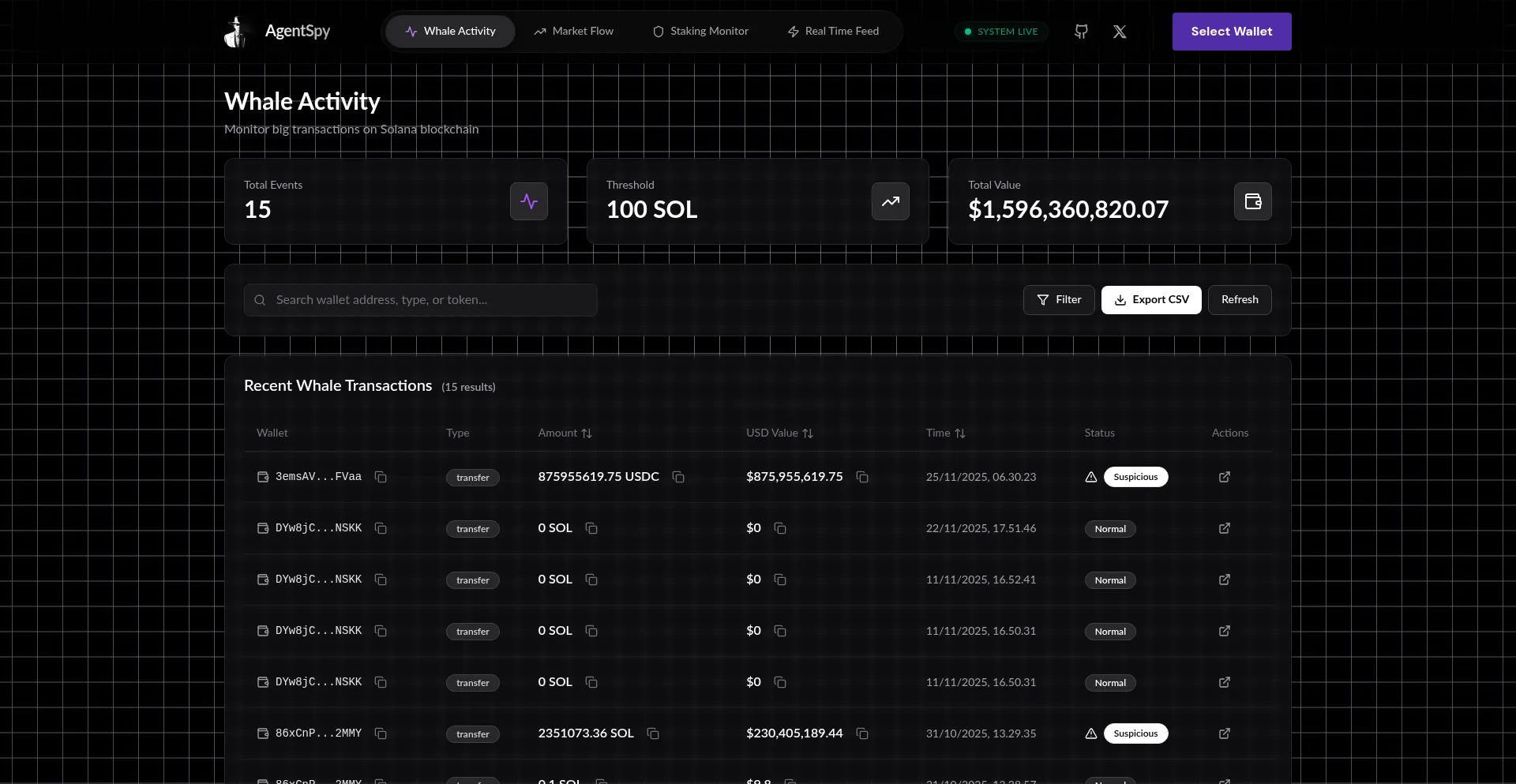This screenshot has height=784, width=1516.
Task: Copy the $875,955,619.75 USD value
Action: pos(862,477)
